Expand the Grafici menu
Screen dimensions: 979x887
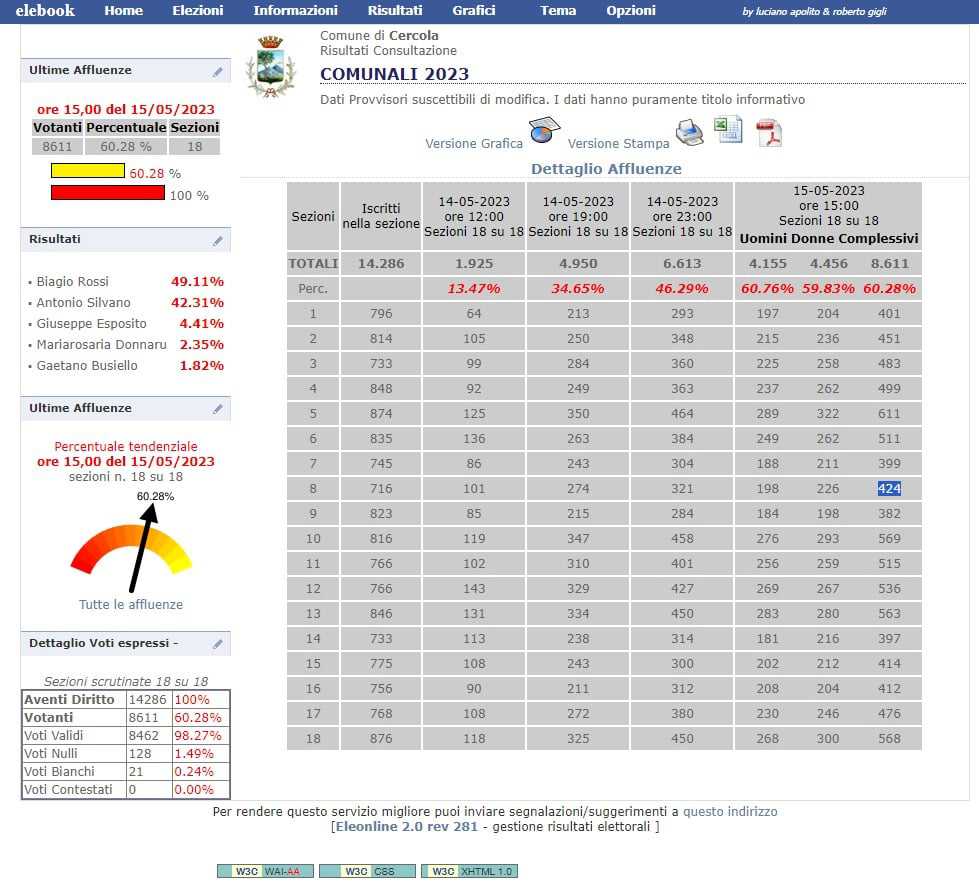coord(474,11)
